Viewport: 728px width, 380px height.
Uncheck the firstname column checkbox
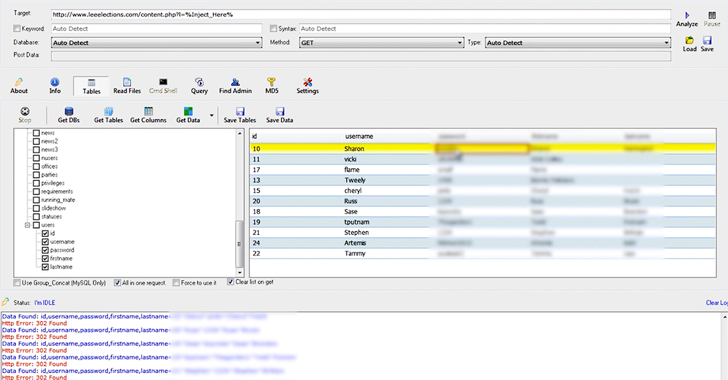(45, 258)
